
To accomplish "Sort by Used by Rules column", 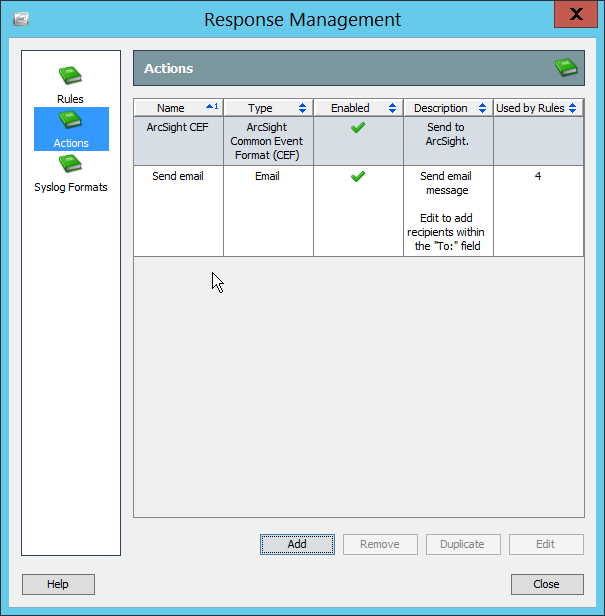I will [x=537, y=108].
